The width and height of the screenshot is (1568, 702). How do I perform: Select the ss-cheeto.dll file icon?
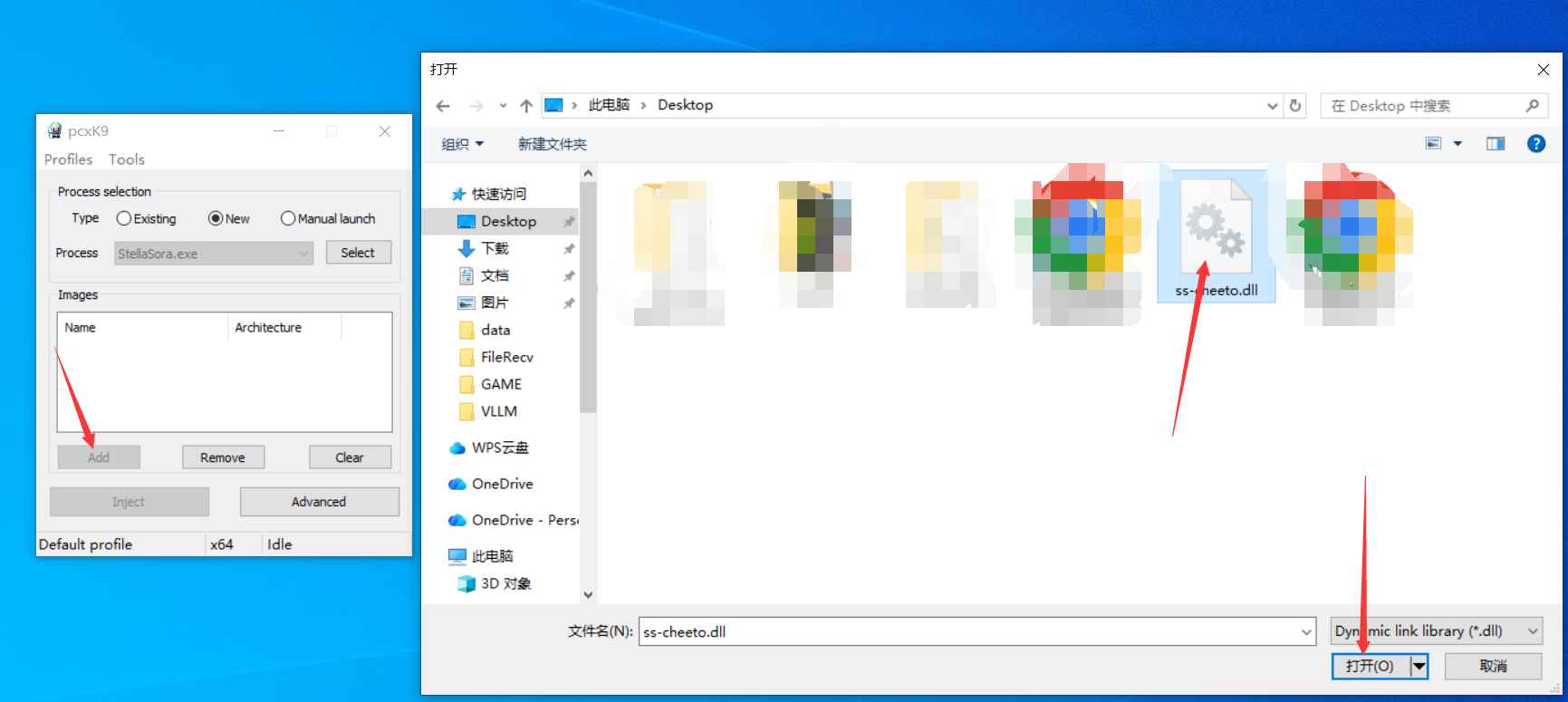pos(1217,226)
